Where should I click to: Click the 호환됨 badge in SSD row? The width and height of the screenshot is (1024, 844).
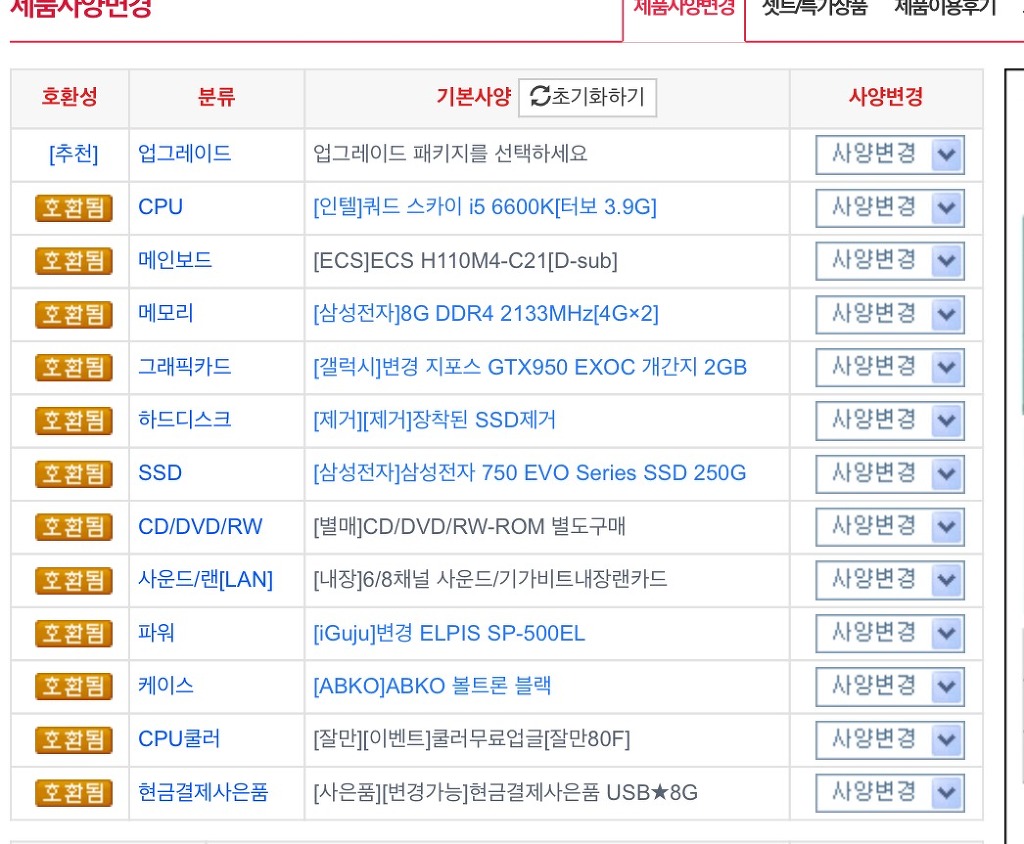coord(74,474)
